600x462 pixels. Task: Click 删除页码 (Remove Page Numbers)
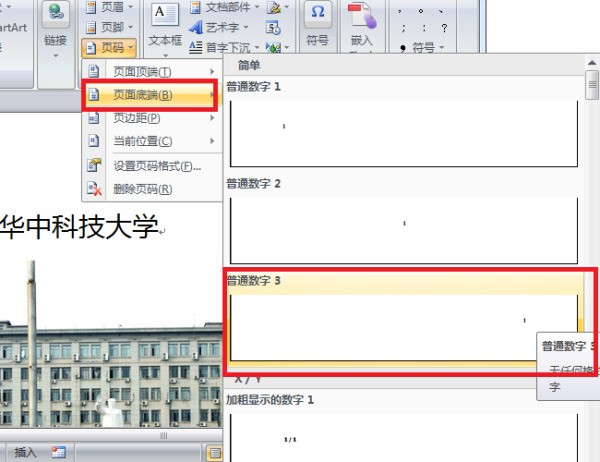coord(150,189)
